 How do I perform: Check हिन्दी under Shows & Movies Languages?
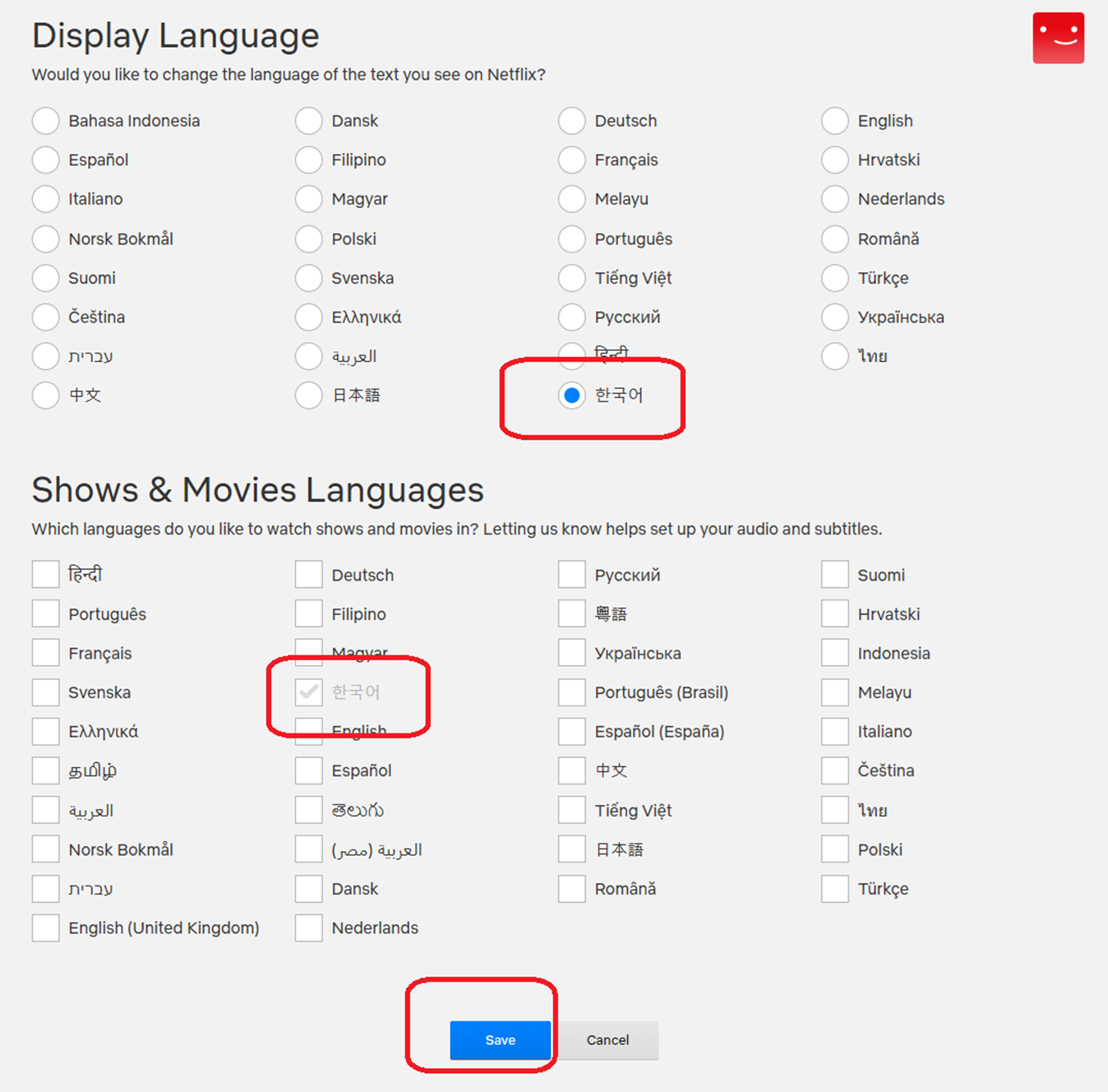[45, 574]
